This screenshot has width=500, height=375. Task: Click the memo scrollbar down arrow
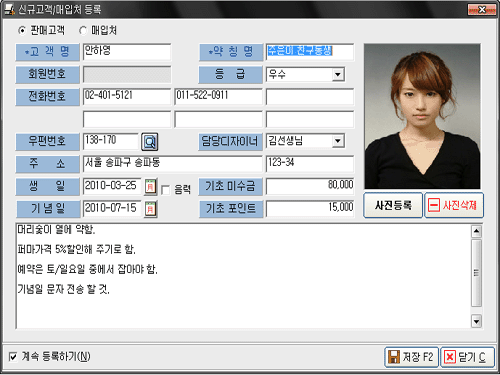476,321
